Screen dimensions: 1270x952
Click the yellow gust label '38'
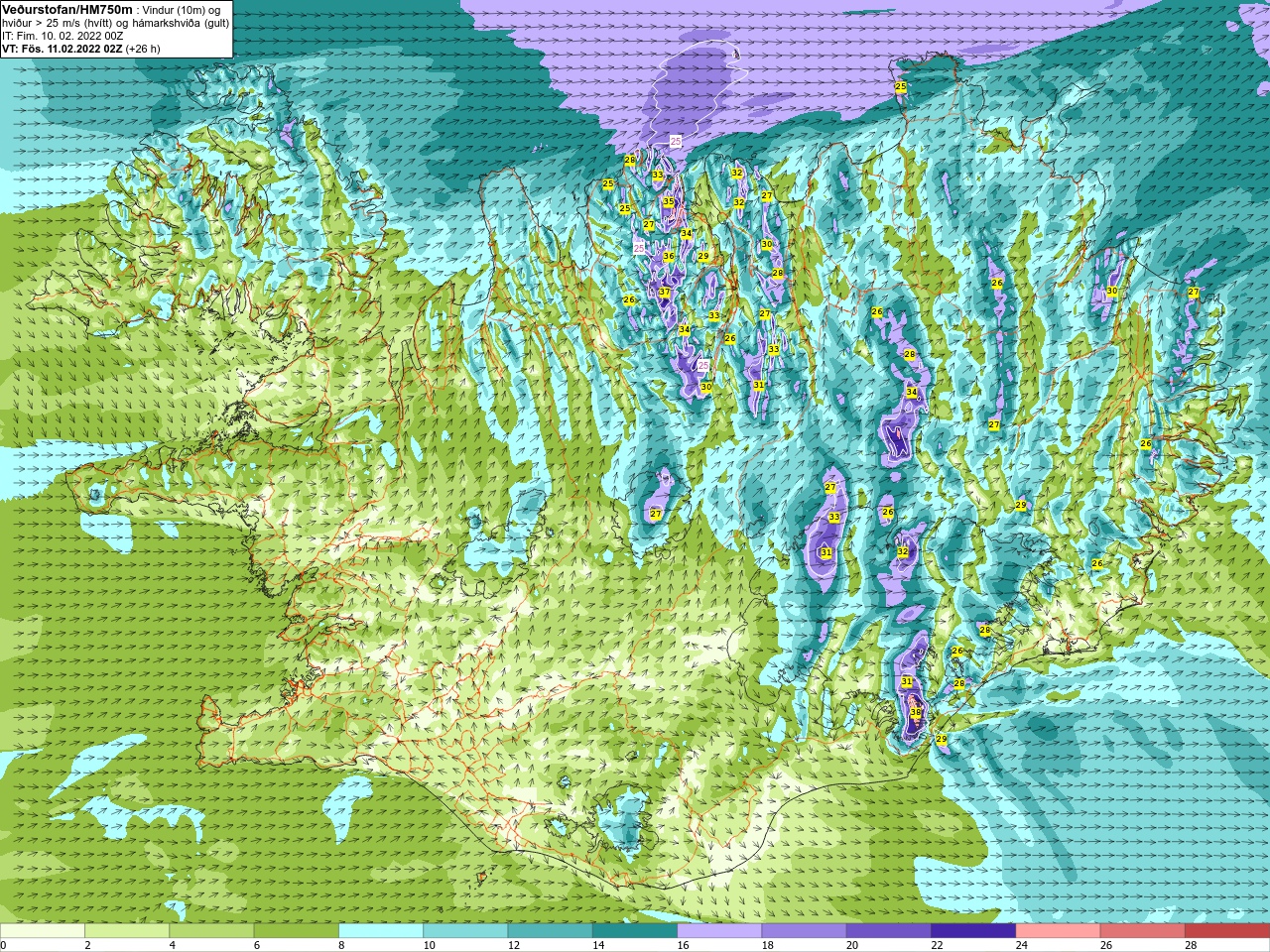[x=916, y=713]
